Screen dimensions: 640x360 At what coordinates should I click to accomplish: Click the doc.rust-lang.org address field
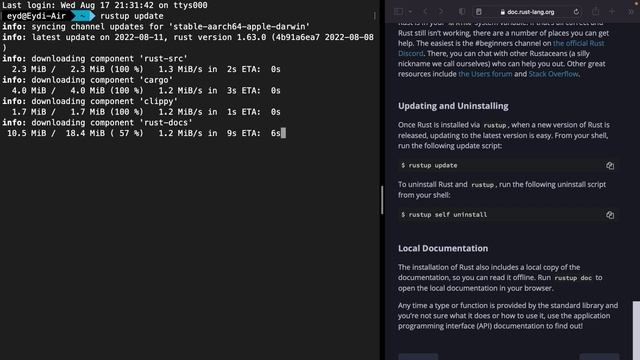pyautogui.click(x=527, y=12)
